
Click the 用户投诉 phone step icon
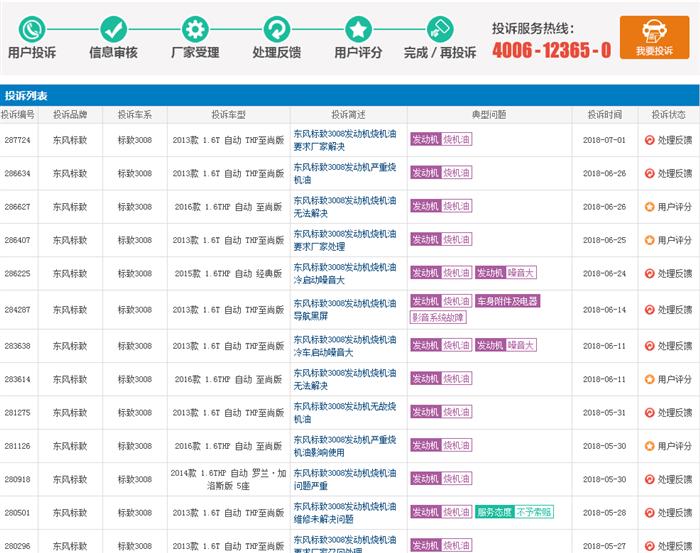pos(32,29)
